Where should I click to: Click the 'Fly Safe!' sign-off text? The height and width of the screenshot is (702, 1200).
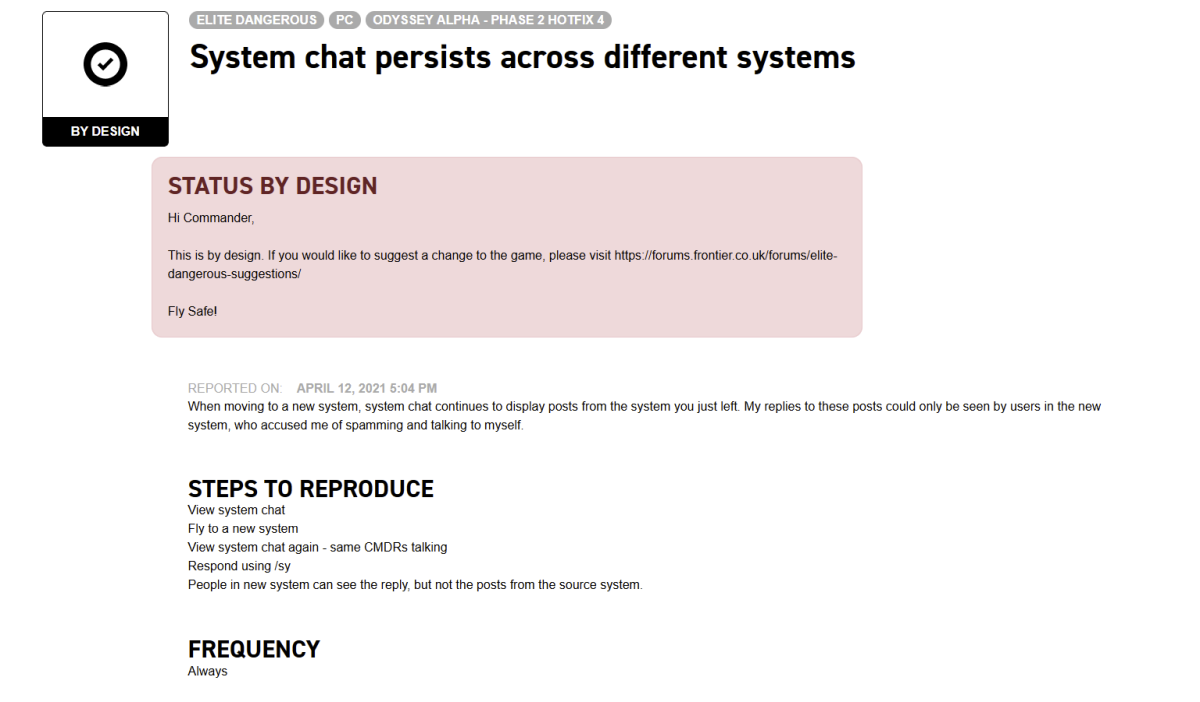[193, 311]
